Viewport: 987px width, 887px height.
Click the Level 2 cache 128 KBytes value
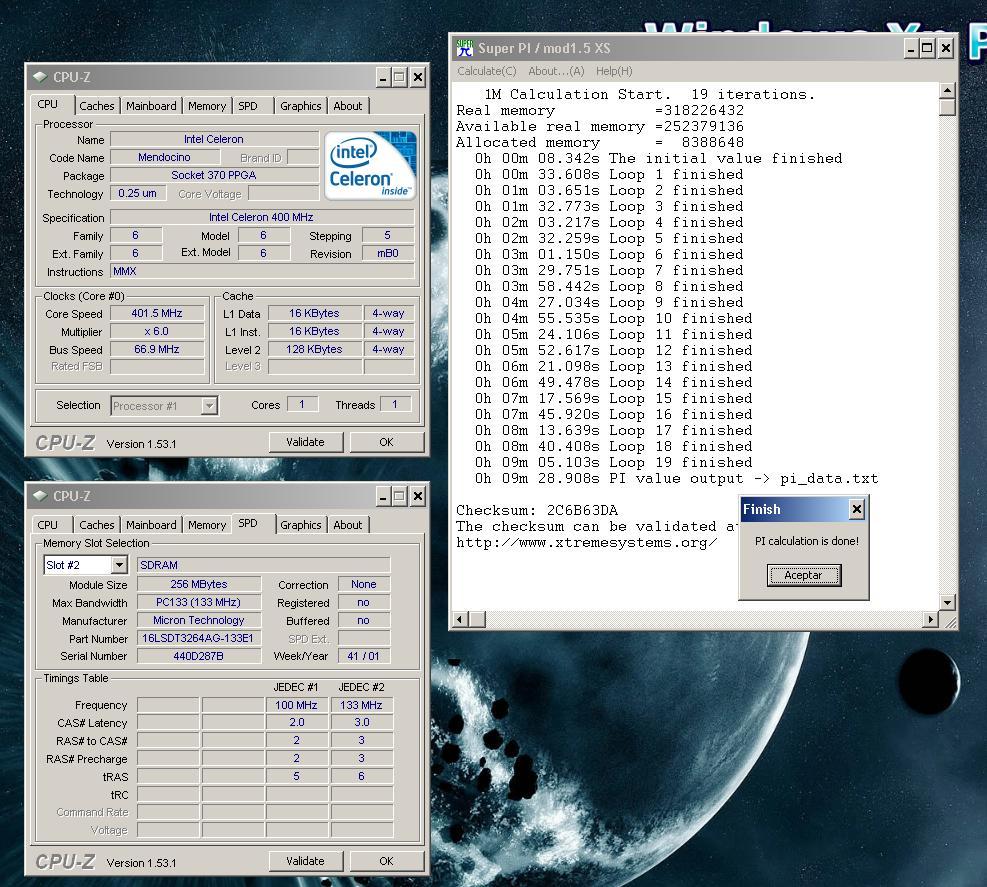click(x=315, y=349)
